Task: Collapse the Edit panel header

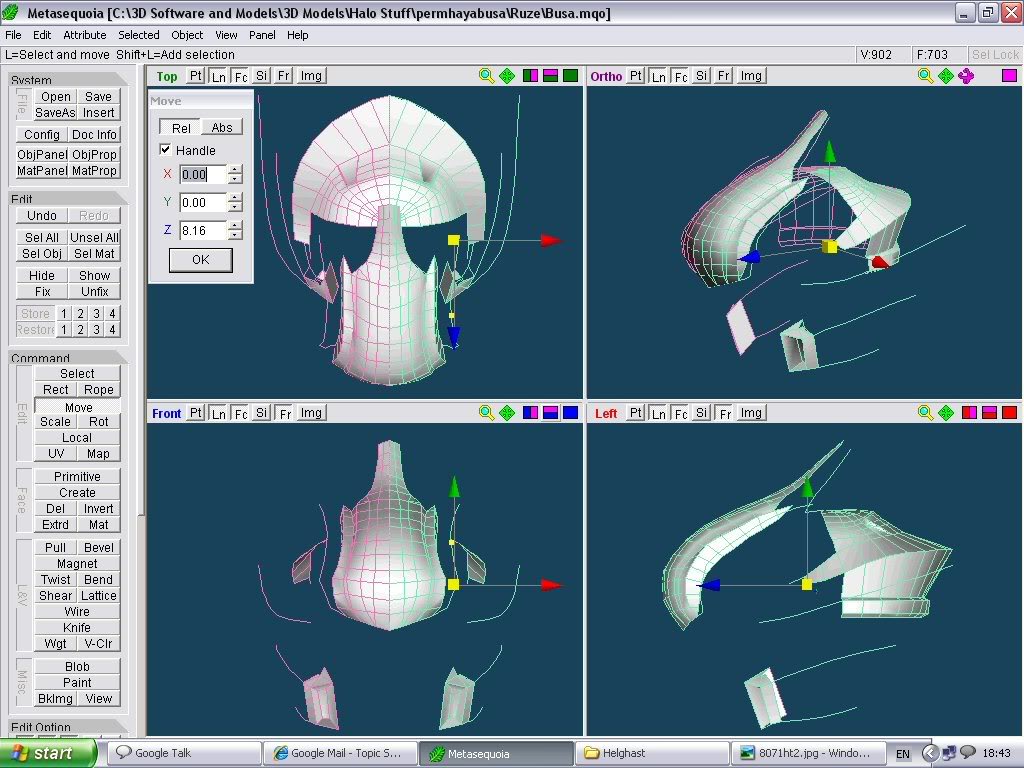Action: point(69,199)
